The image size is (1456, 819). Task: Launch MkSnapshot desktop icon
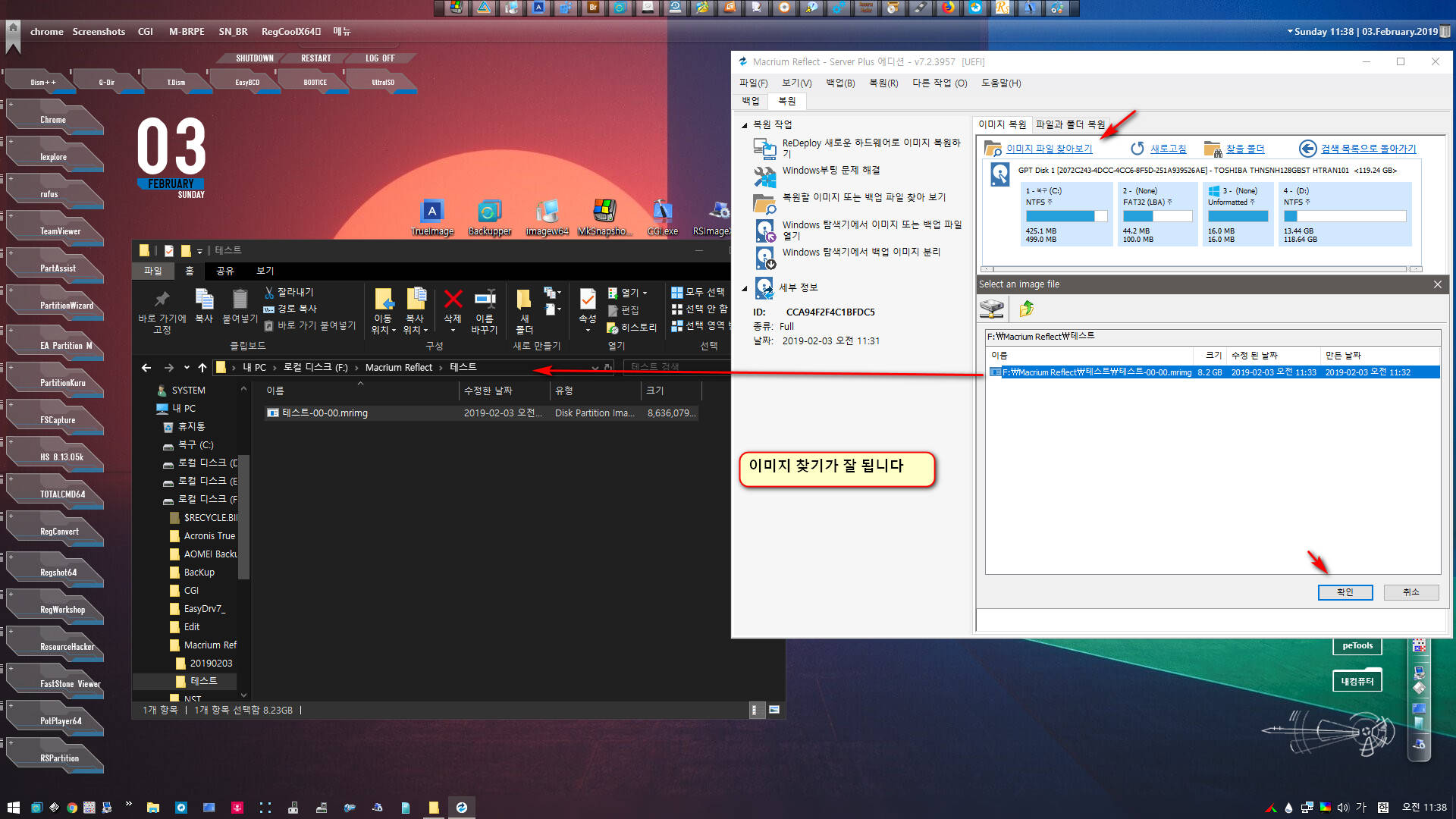(x=604, y=212)
